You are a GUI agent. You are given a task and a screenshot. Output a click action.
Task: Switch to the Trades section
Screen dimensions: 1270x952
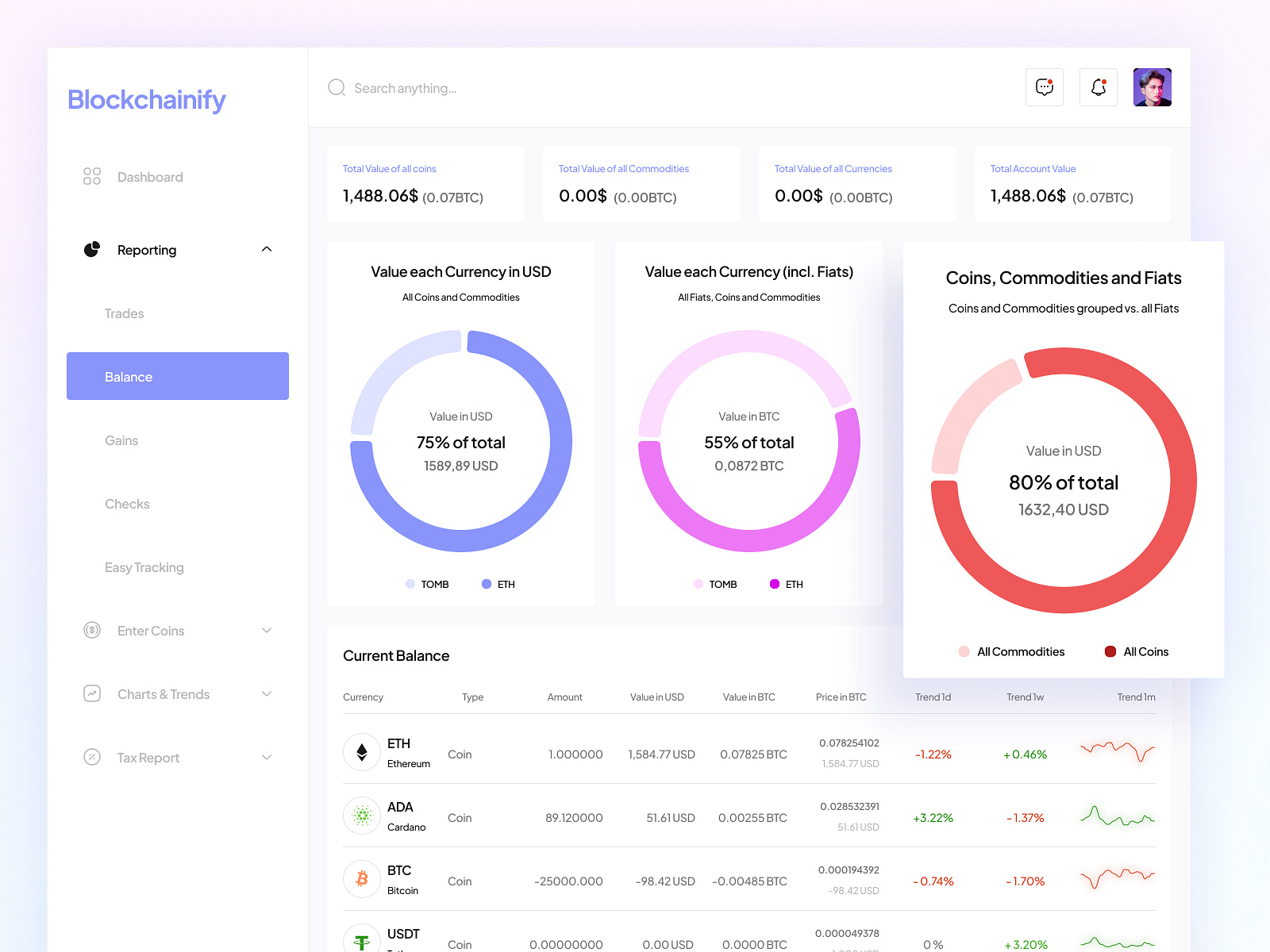click(124, 313)
